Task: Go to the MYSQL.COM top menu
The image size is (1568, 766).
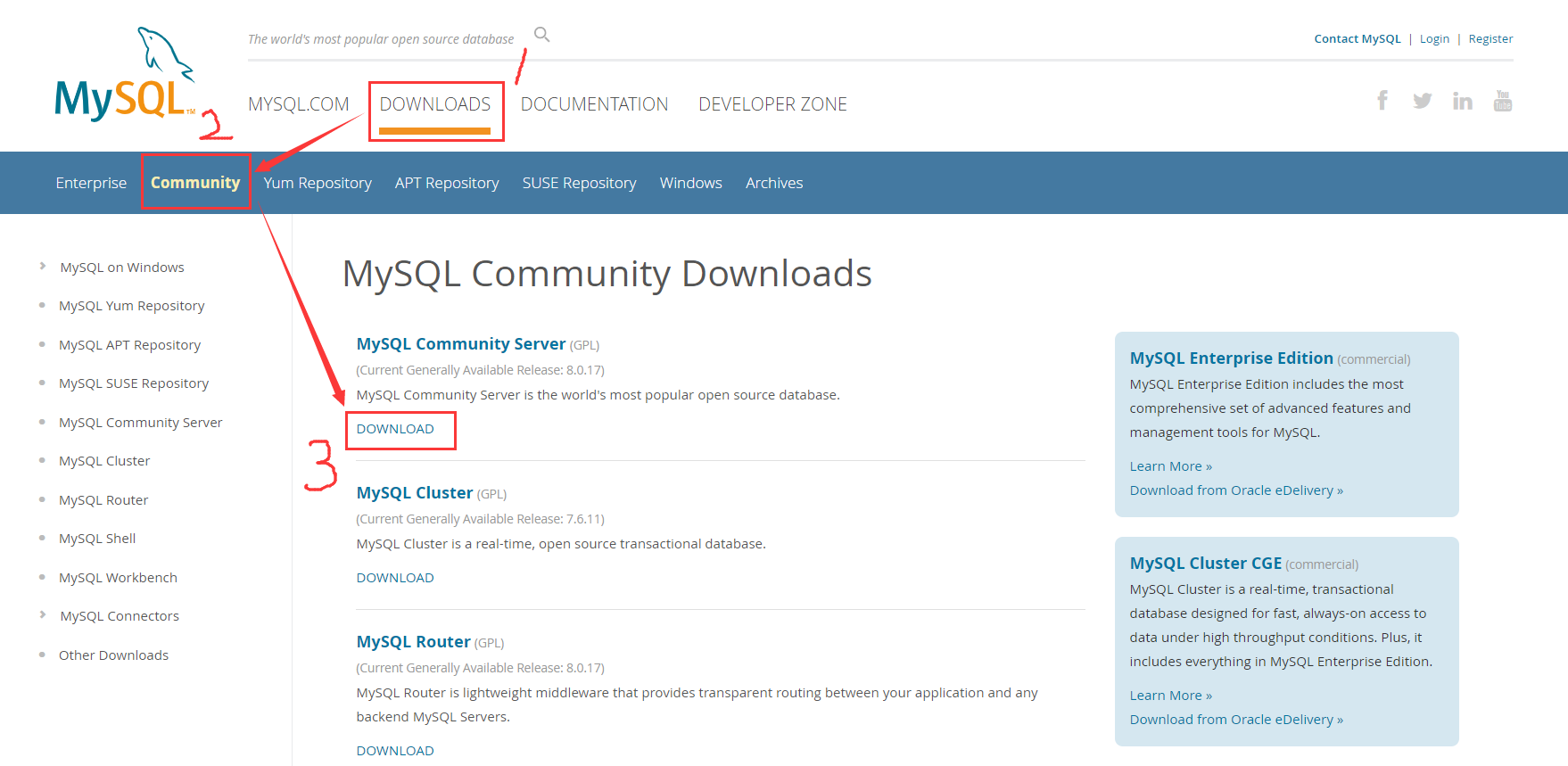Action: 299,104
